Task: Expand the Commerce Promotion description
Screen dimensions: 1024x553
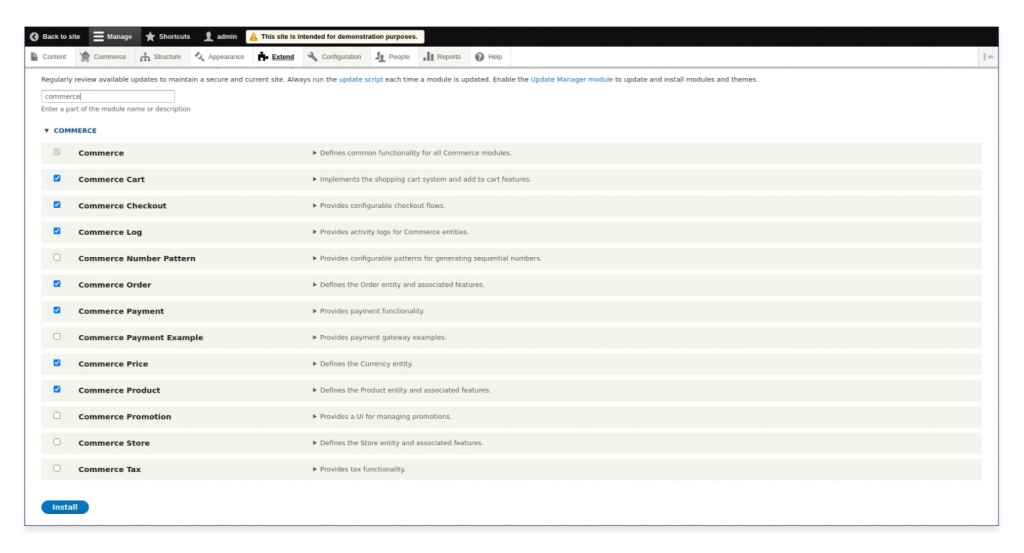Action: (382, 417)
